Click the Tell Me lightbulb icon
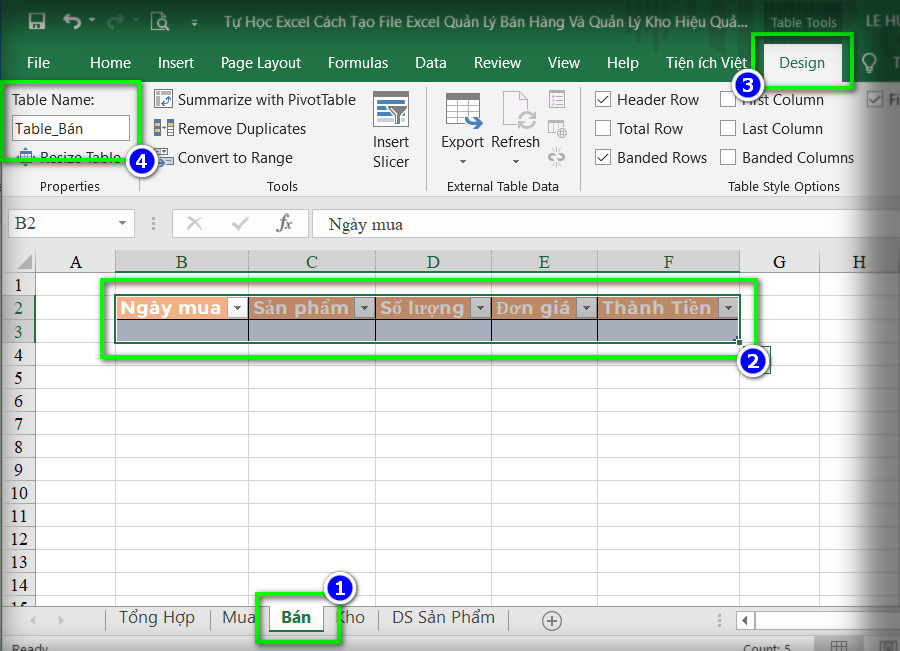The image size is (900, 651). (868, 63)
